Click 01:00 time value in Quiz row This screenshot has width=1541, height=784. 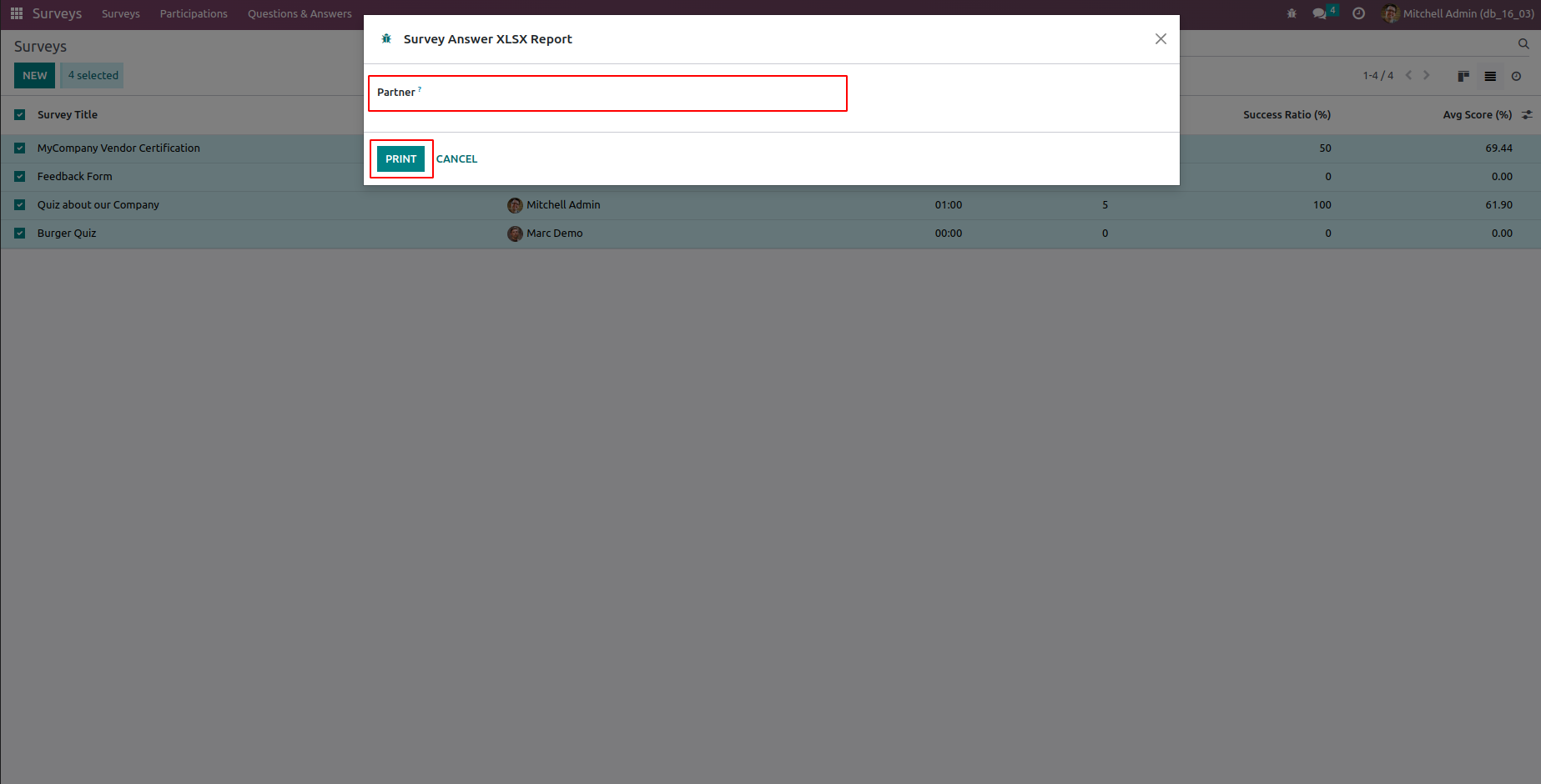coord(949,205)
